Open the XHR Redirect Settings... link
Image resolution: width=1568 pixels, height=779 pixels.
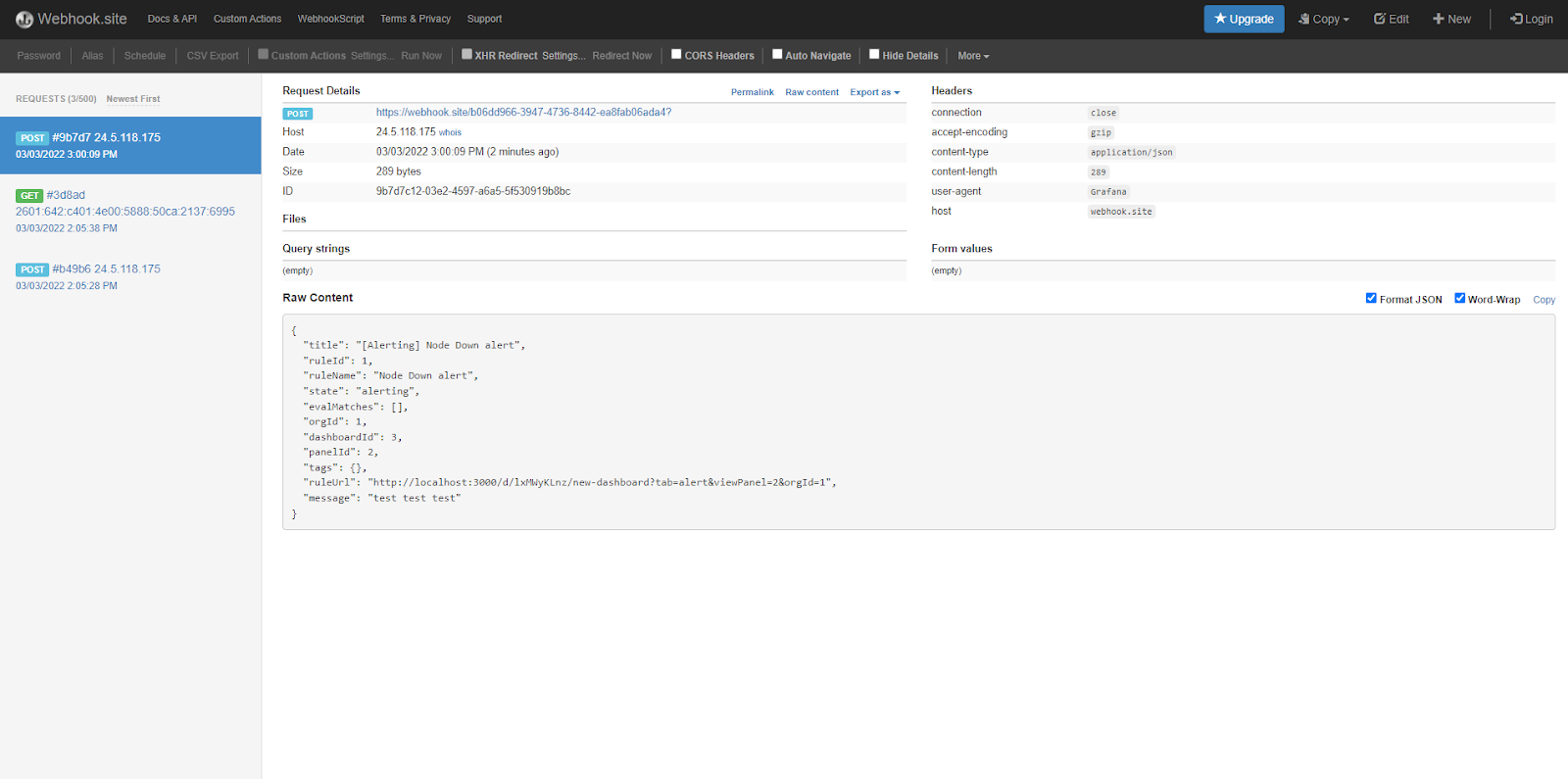[x=563, y=56]
